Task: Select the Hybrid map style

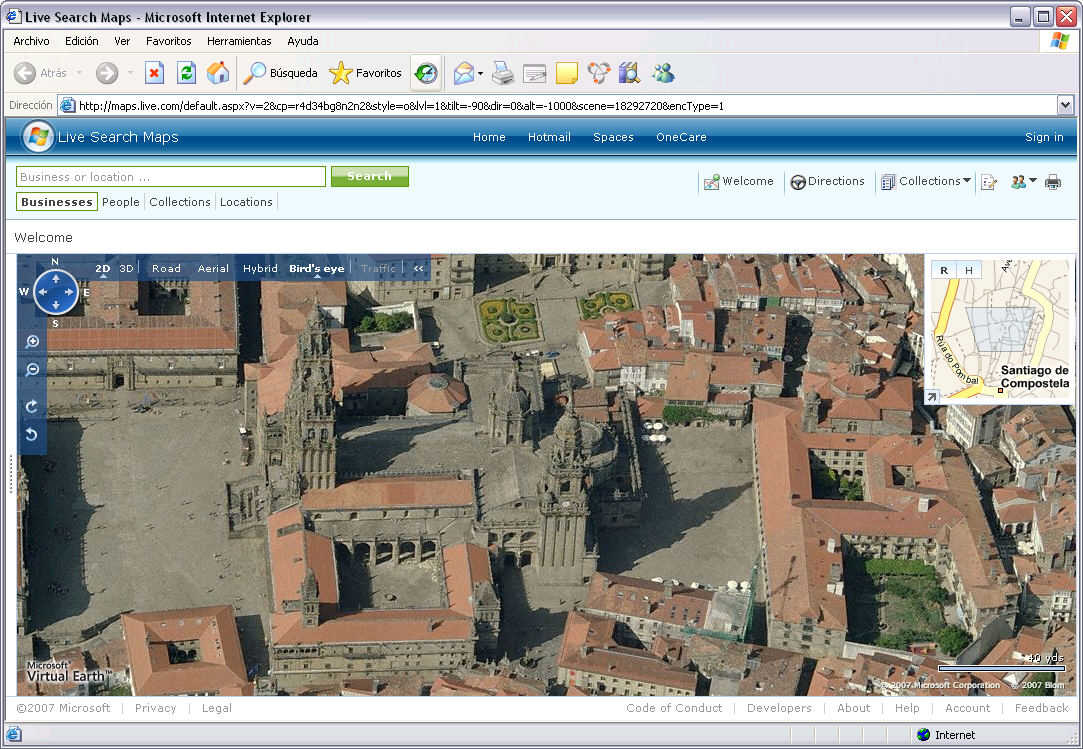Action: [260, 268]
